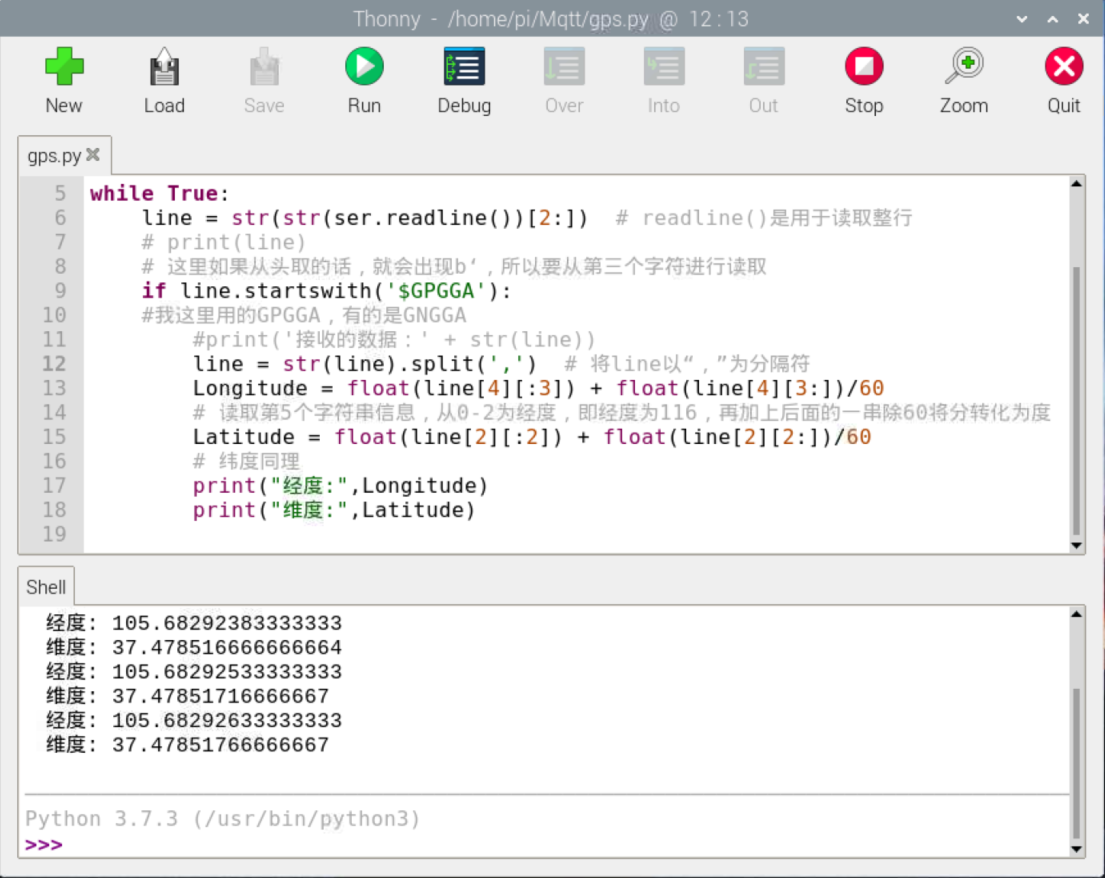Click Shell output 37.47851766666667
1105x878 pixels.
pyautogui.click(x=220, y=745)
